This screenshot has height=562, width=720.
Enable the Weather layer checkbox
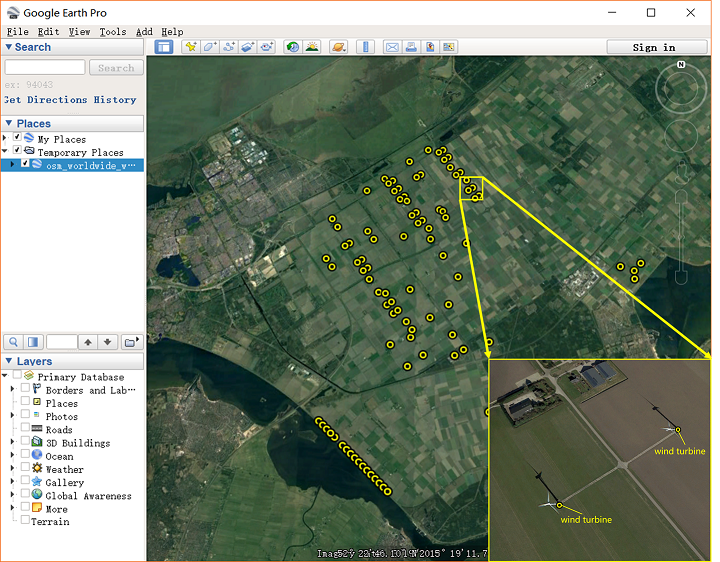tap(25, 467)
